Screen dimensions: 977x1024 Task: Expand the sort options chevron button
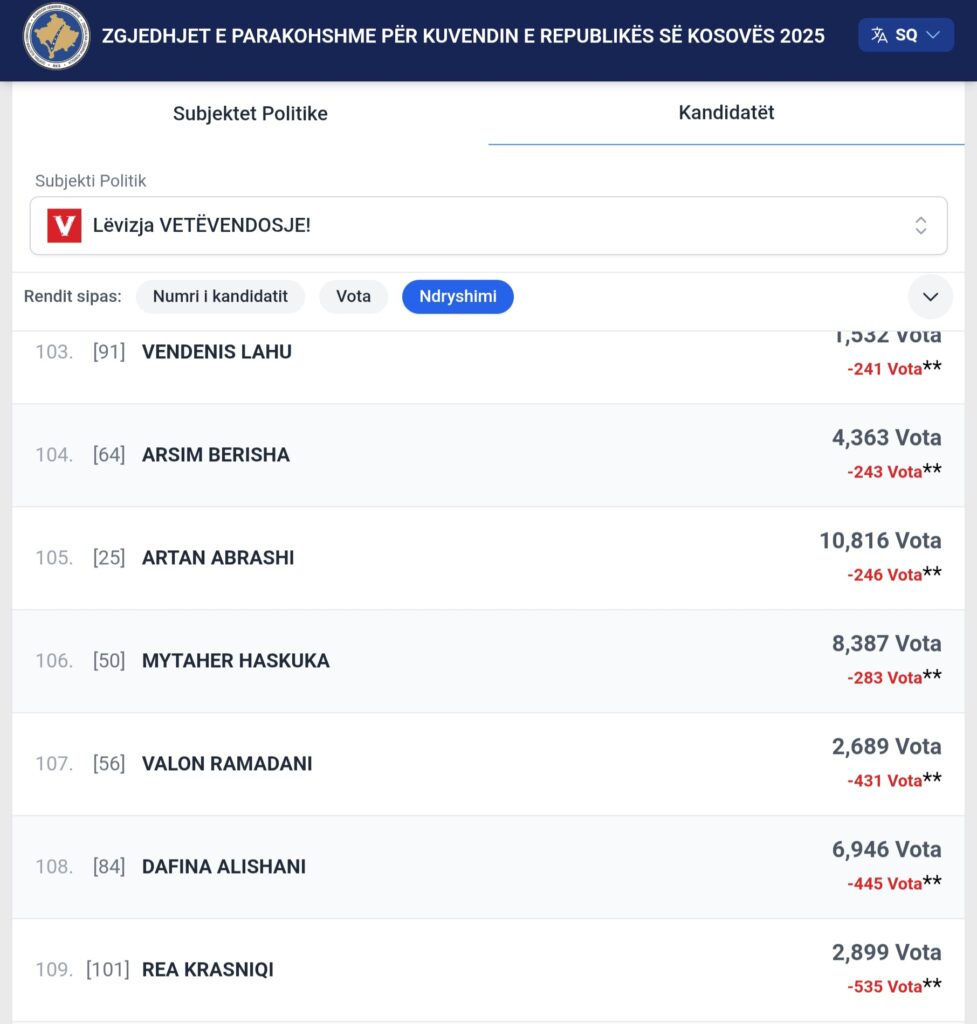[x=930, y=297]
